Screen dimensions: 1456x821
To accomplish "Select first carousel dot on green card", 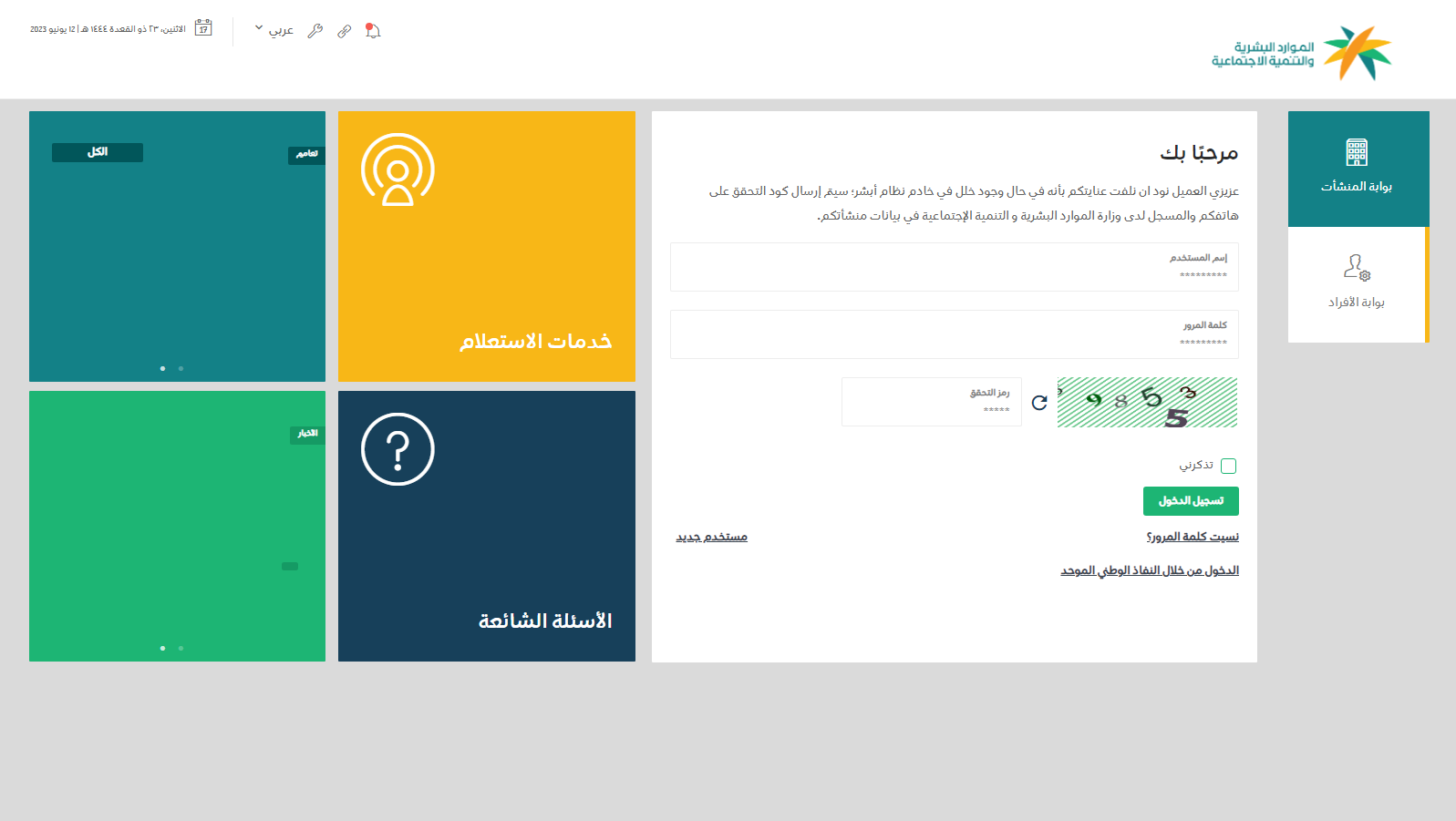I will tap(162, 648).
